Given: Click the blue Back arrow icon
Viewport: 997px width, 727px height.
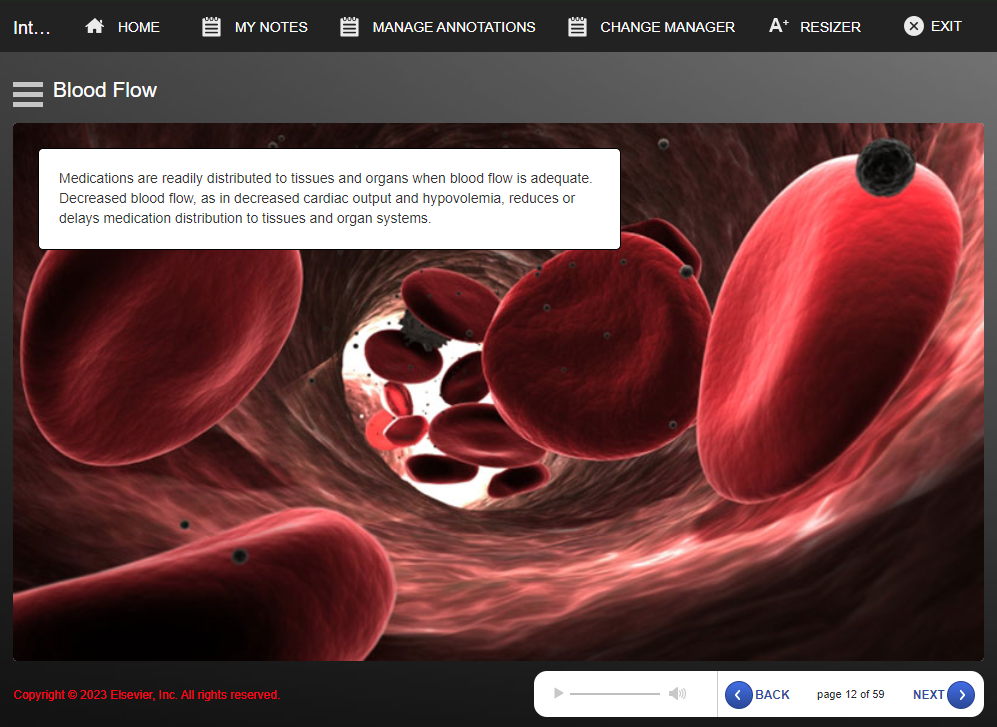Looking at the screenshot, I should [738, 694].
